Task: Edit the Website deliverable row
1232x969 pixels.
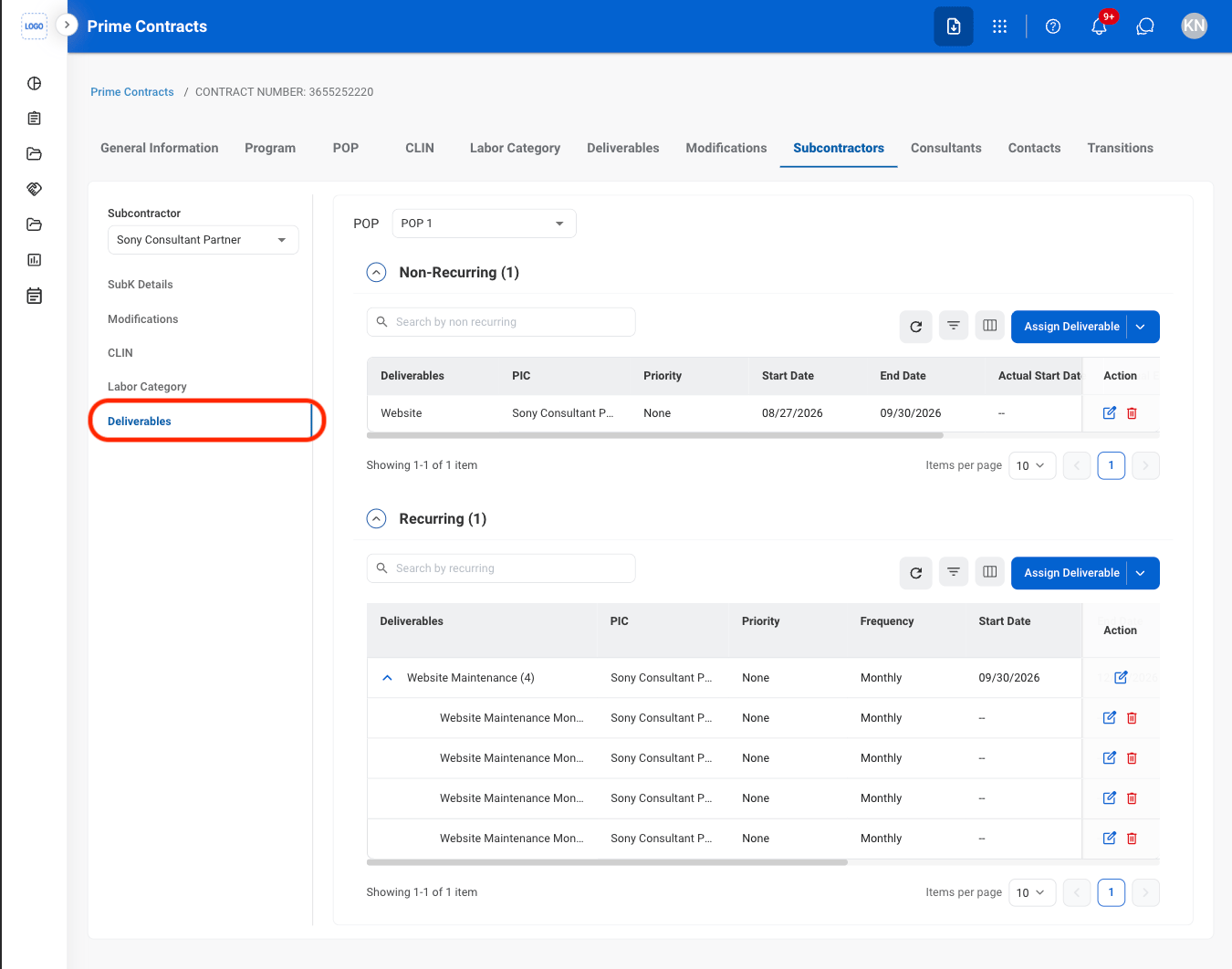Action: (1110, 413)
